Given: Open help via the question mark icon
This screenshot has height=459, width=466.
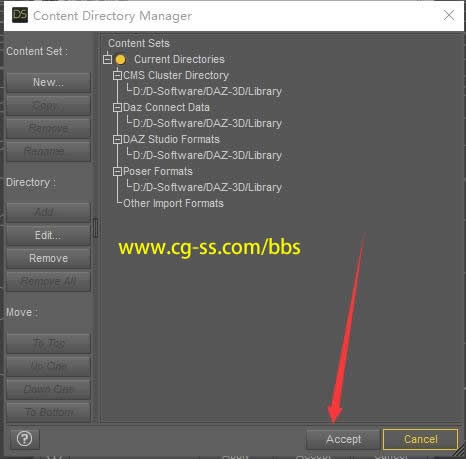Looking at the screenshot, I should point(25,439).
